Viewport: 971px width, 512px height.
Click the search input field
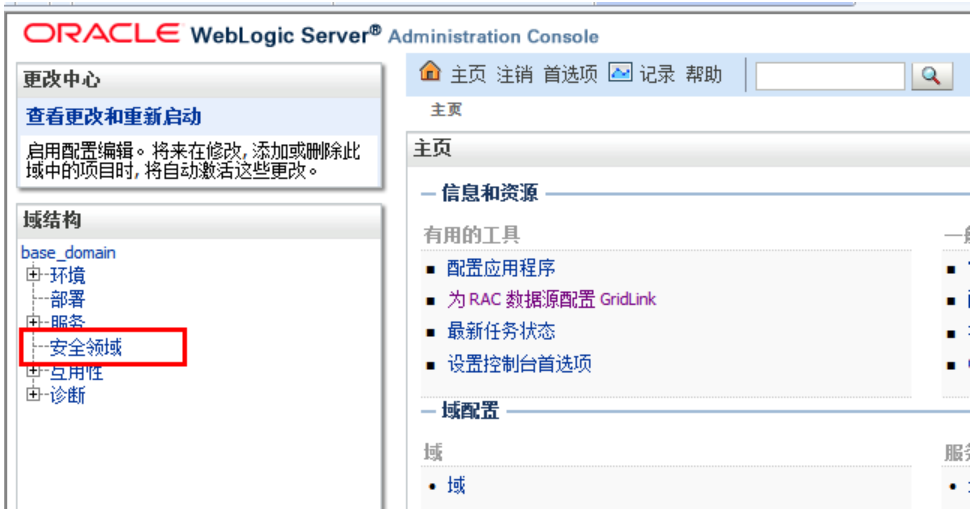[830, 76]
